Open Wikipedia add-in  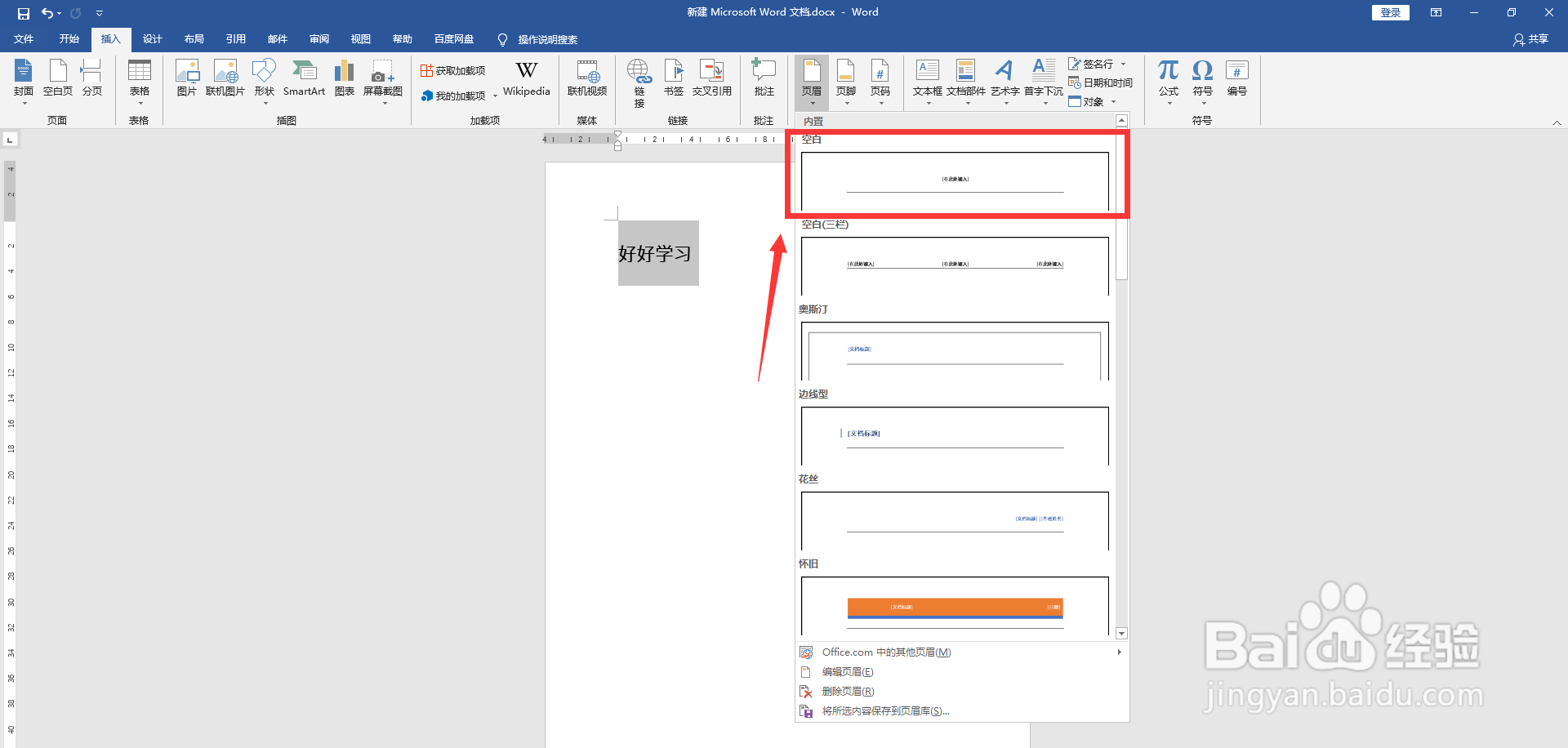527,78
